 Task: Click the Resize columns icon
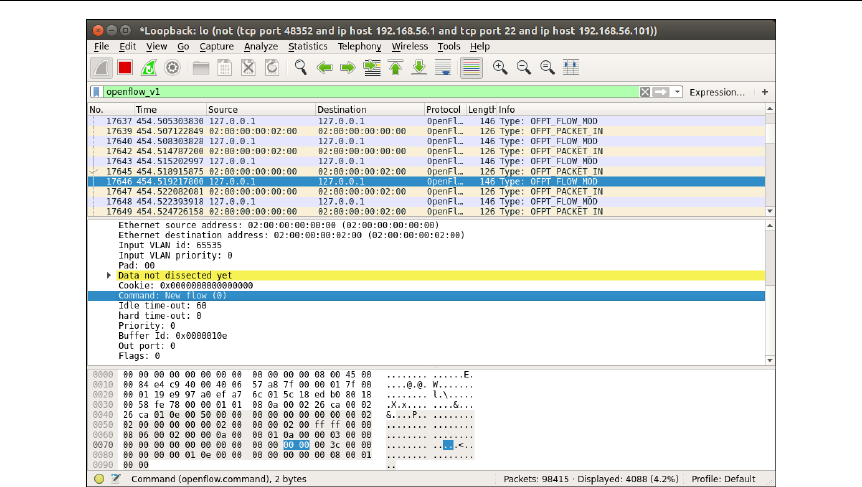coord(572,67)
